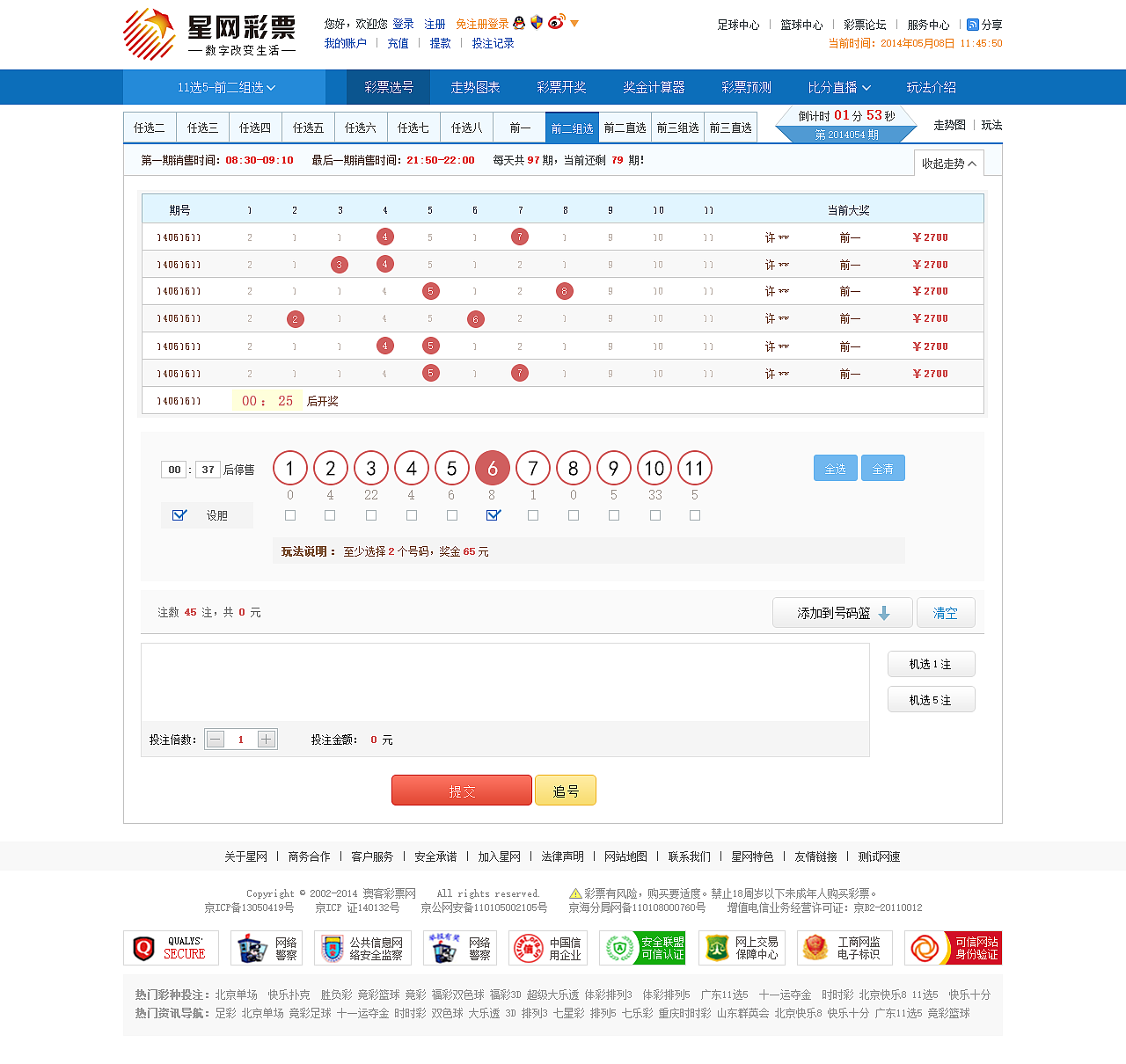Click the QUALYS SECURE certification seal
Image resolution: width=1126 pixels, height=1064 pixels.
click(x=171, y=948)
